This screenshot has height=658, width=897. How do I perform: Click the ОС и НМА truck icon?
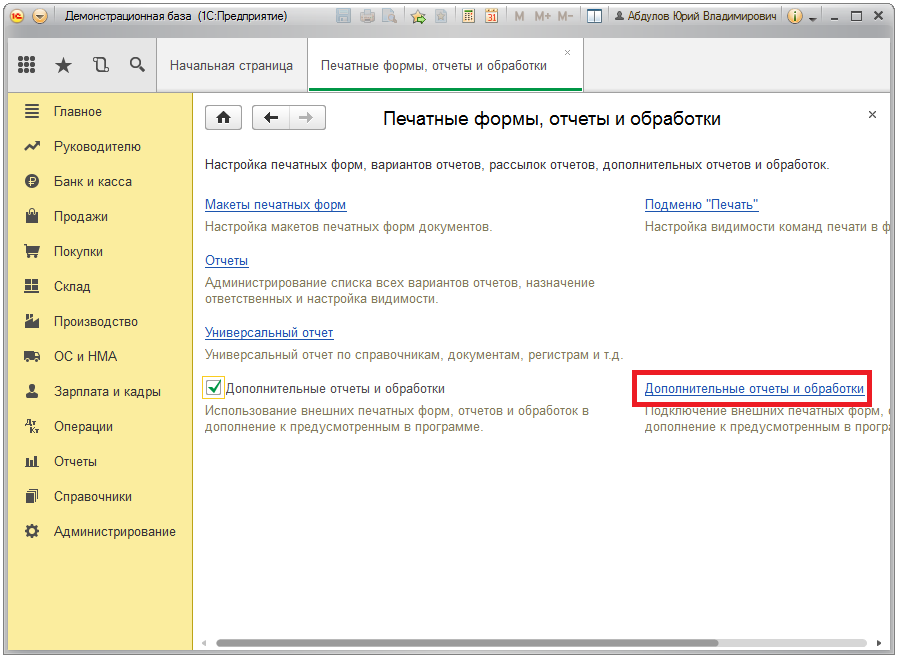coord(32,356)
